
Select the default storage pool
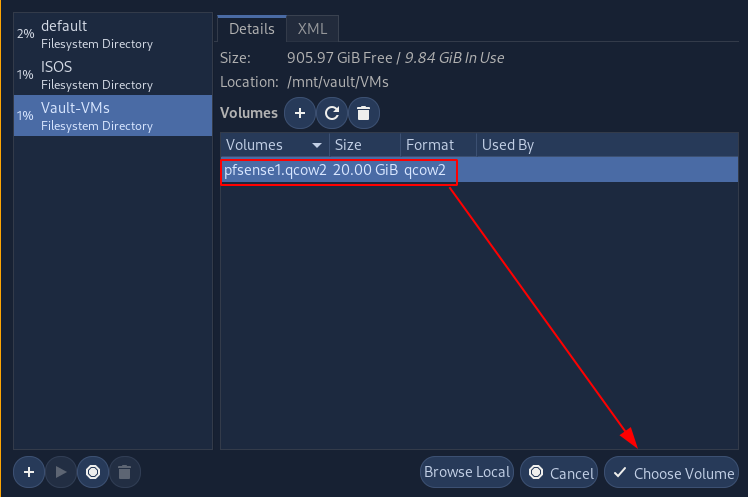click(x=113, y=34)
